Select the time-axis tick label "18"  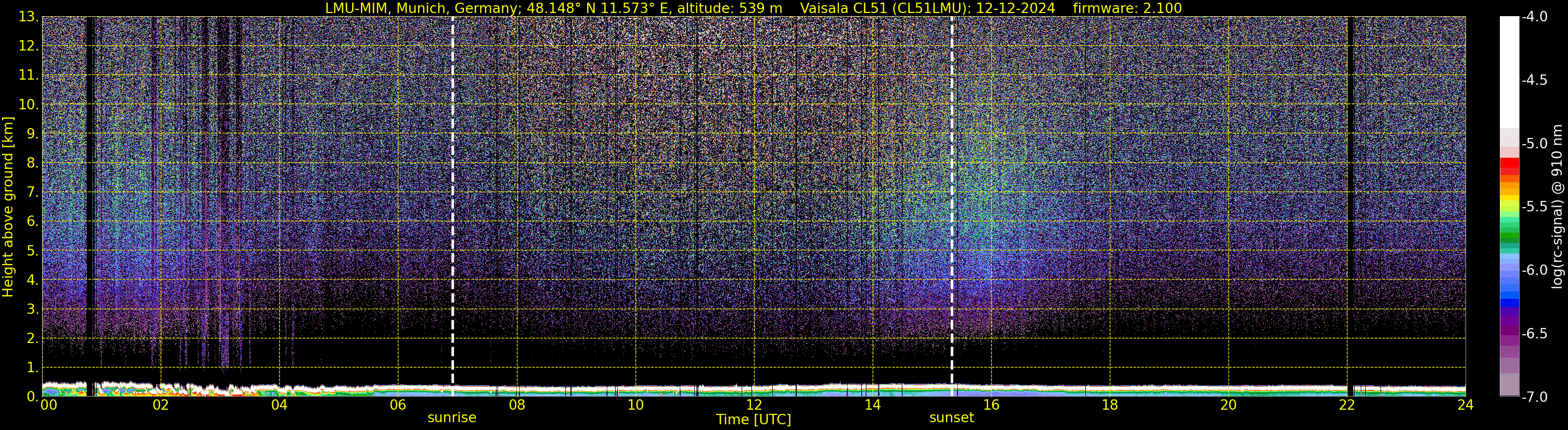(1110, 405)
